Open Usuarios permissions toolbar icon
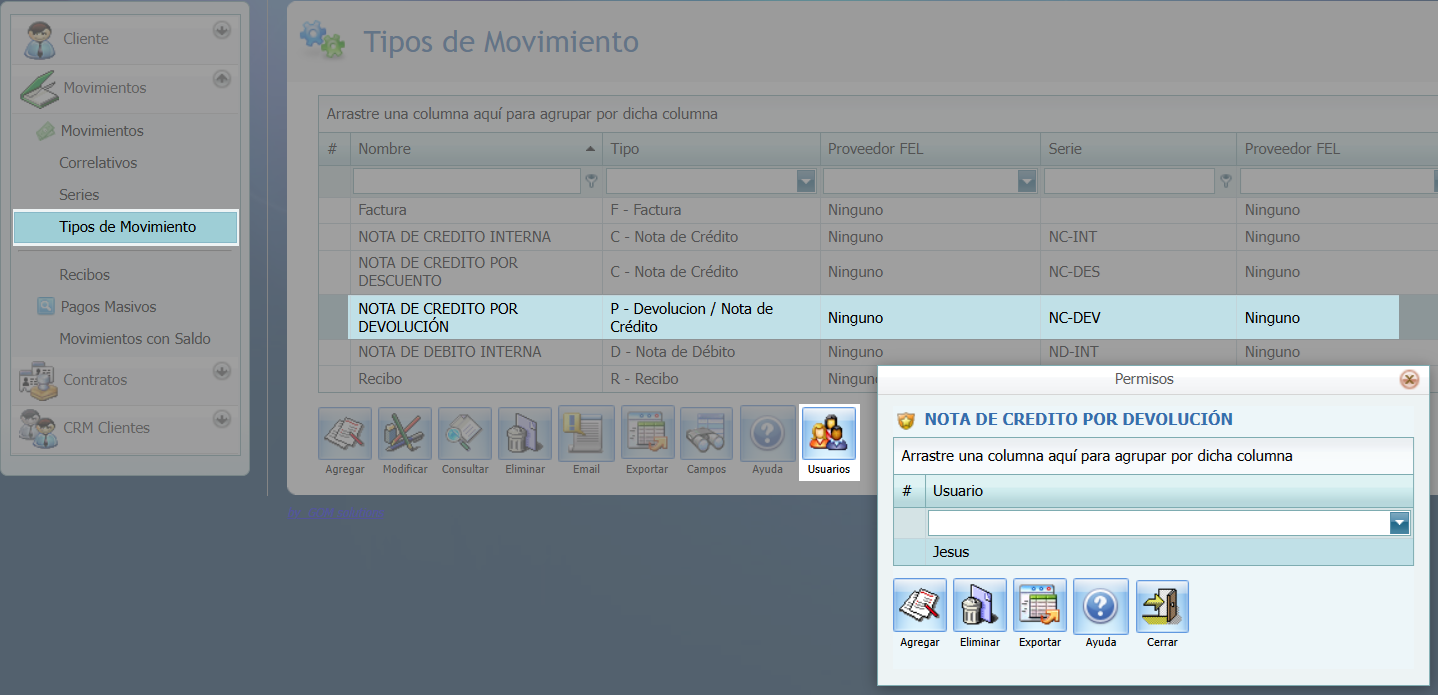The image size is (1438, 695). pyautogui.click(x=828, y=434)
